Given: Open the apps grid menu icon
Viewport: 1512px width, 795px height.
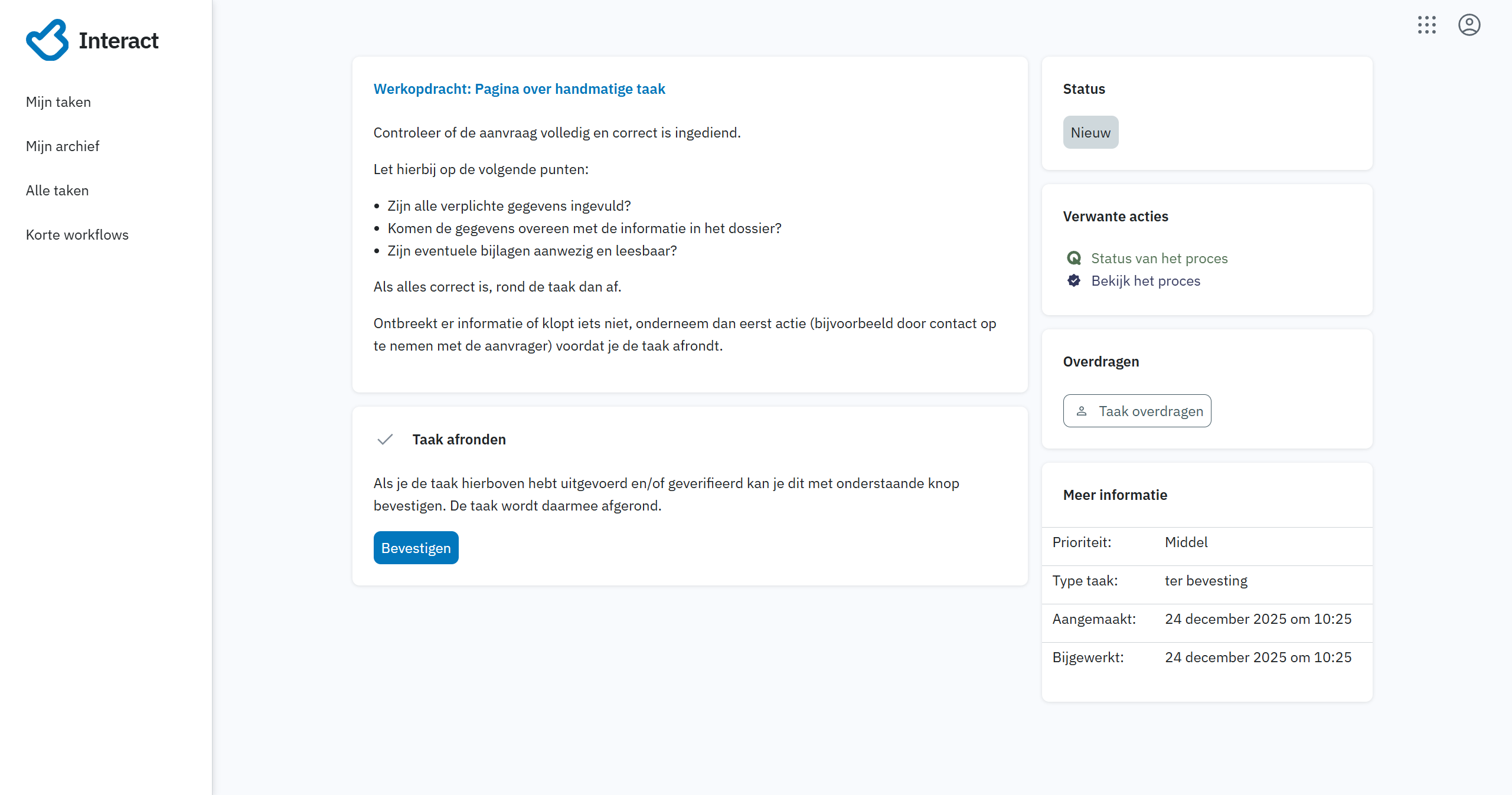Looking at the screenshot, I should [1426, 25].
